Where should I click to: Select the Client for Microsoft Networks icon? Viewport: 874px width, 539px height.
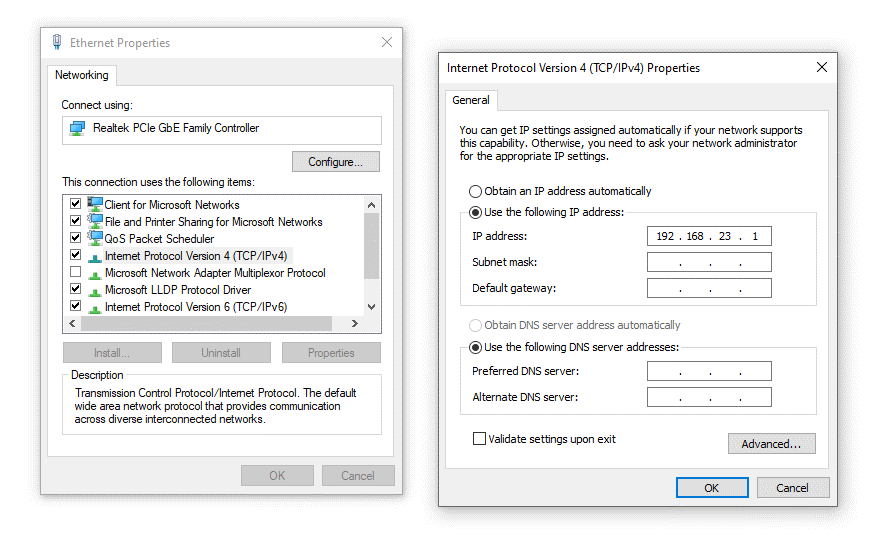pos(95,205)
